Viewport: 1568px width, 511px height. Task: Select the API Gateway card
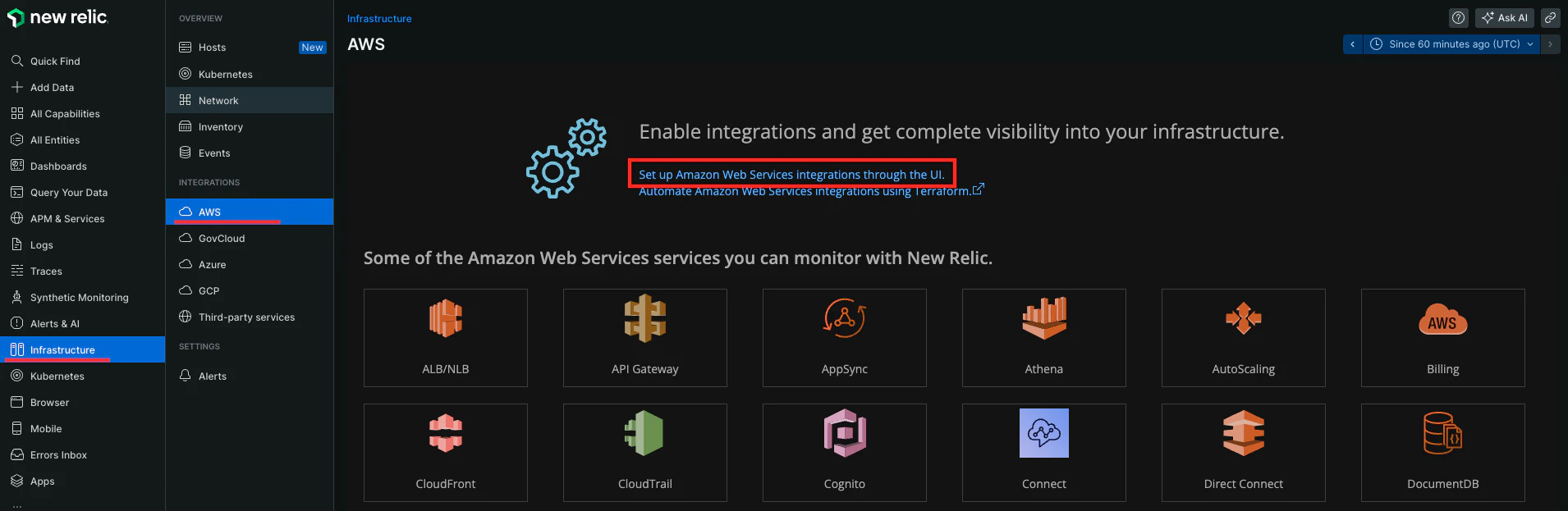click(x=645, y=338)
